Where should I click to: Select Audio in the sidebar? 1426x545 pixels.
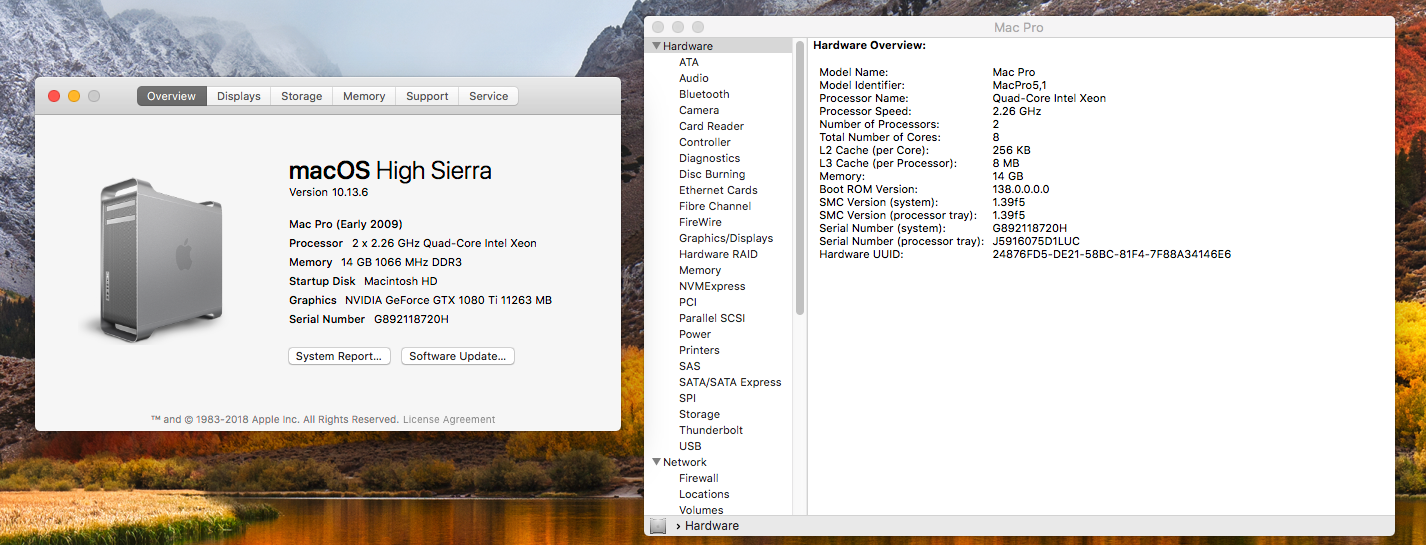(x=694, y=78)
